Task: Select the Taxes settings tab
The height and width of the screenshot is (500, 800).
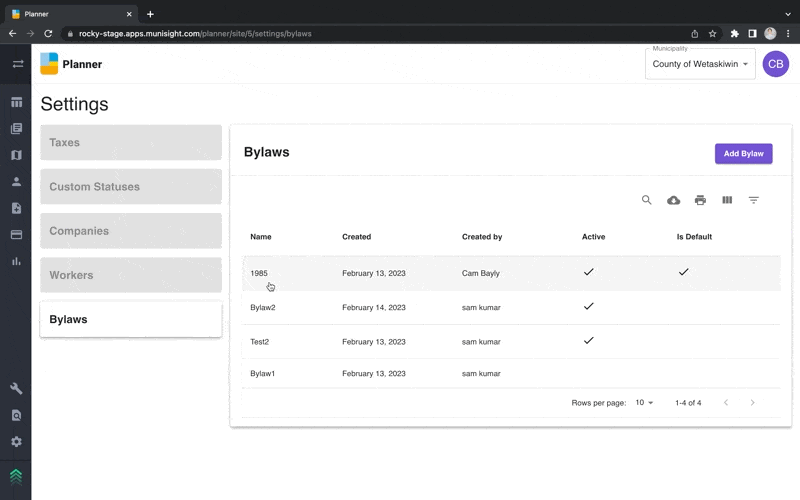Action: (130, 143)
